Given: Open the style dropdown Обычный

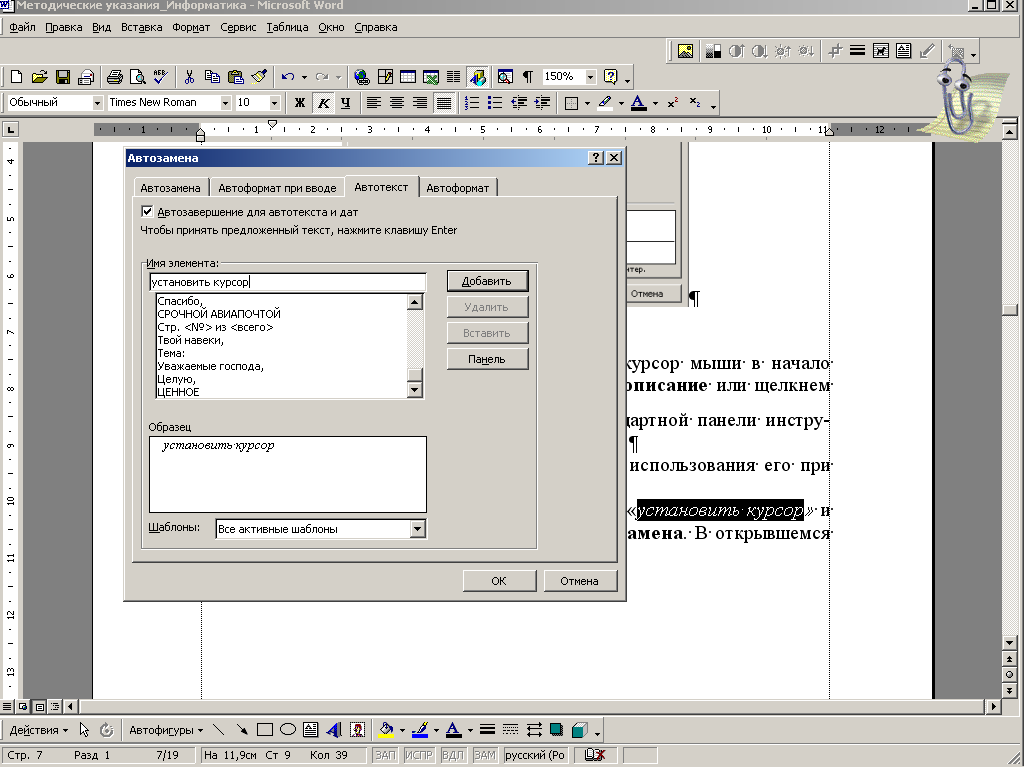Looking at the screenshot, I should tap(97, 103).
